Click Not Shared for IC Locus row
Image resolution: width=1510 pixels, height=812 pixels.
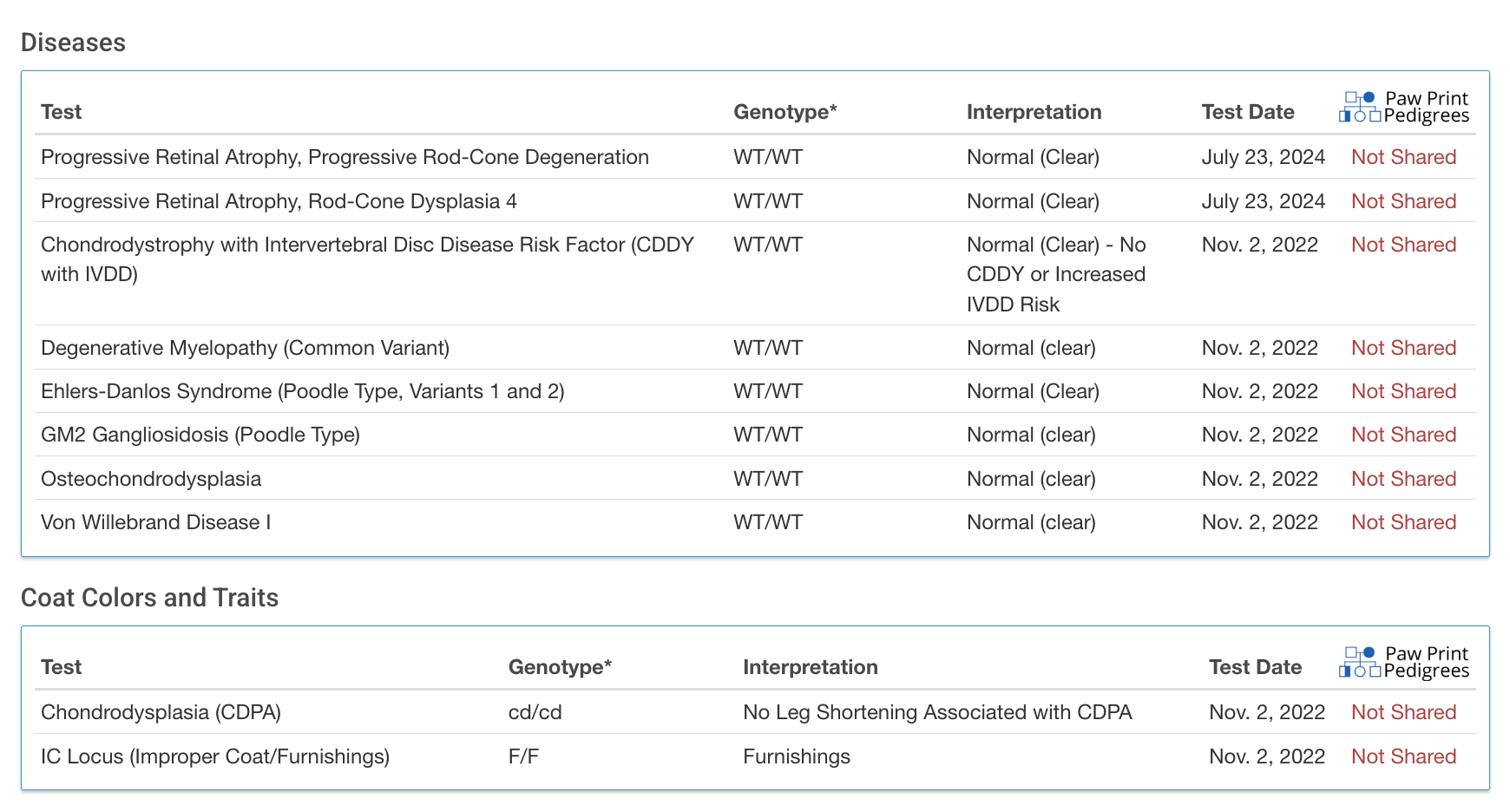tap(1403, 756)
